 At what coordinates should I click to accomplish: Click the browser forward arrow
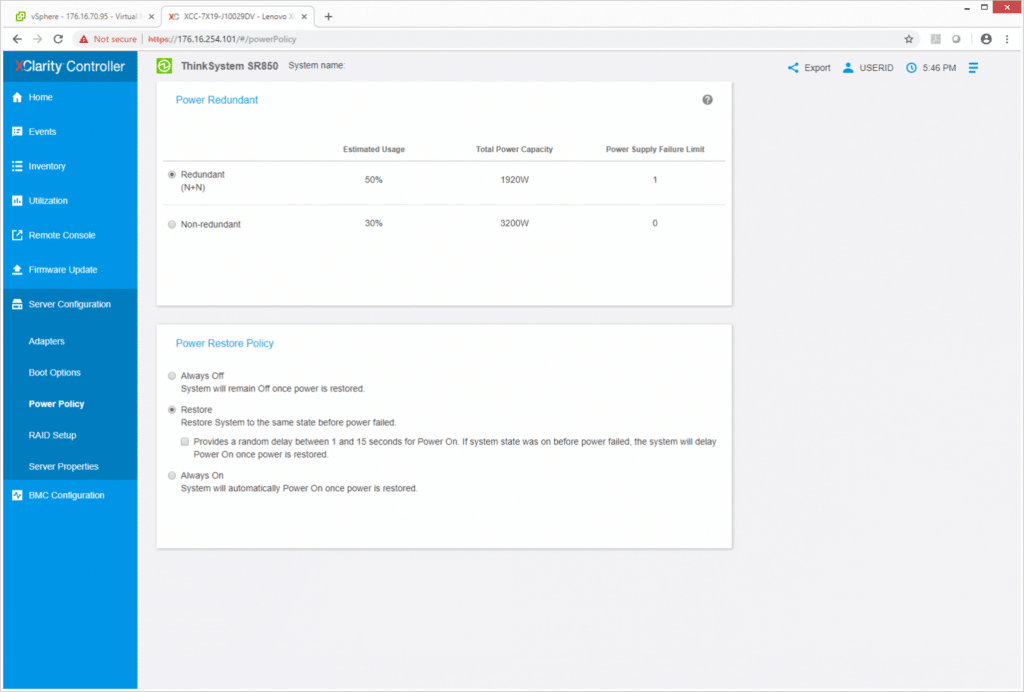click(37, 39)
